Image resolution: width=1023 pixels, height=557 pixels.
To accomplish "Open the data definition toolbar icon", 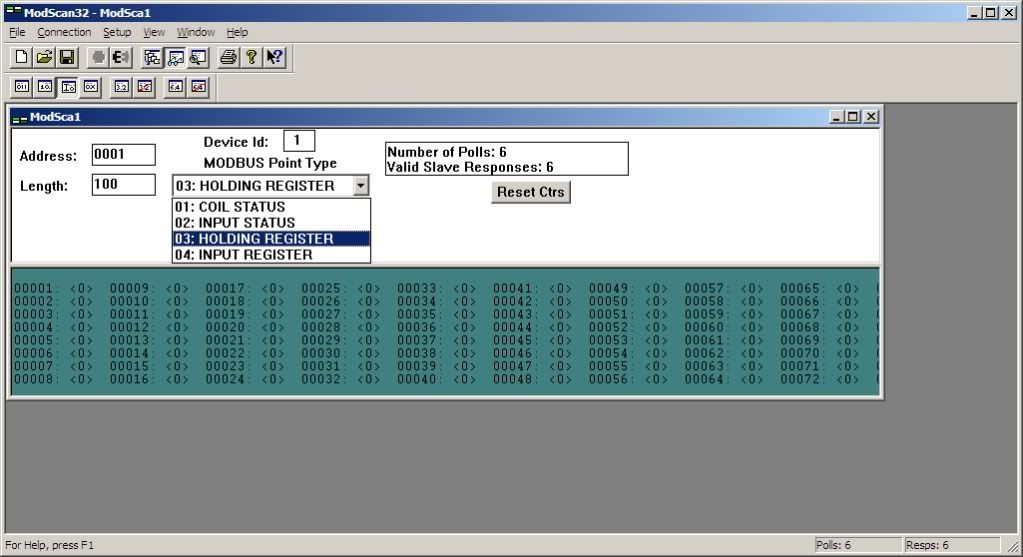I will point(153,57).
